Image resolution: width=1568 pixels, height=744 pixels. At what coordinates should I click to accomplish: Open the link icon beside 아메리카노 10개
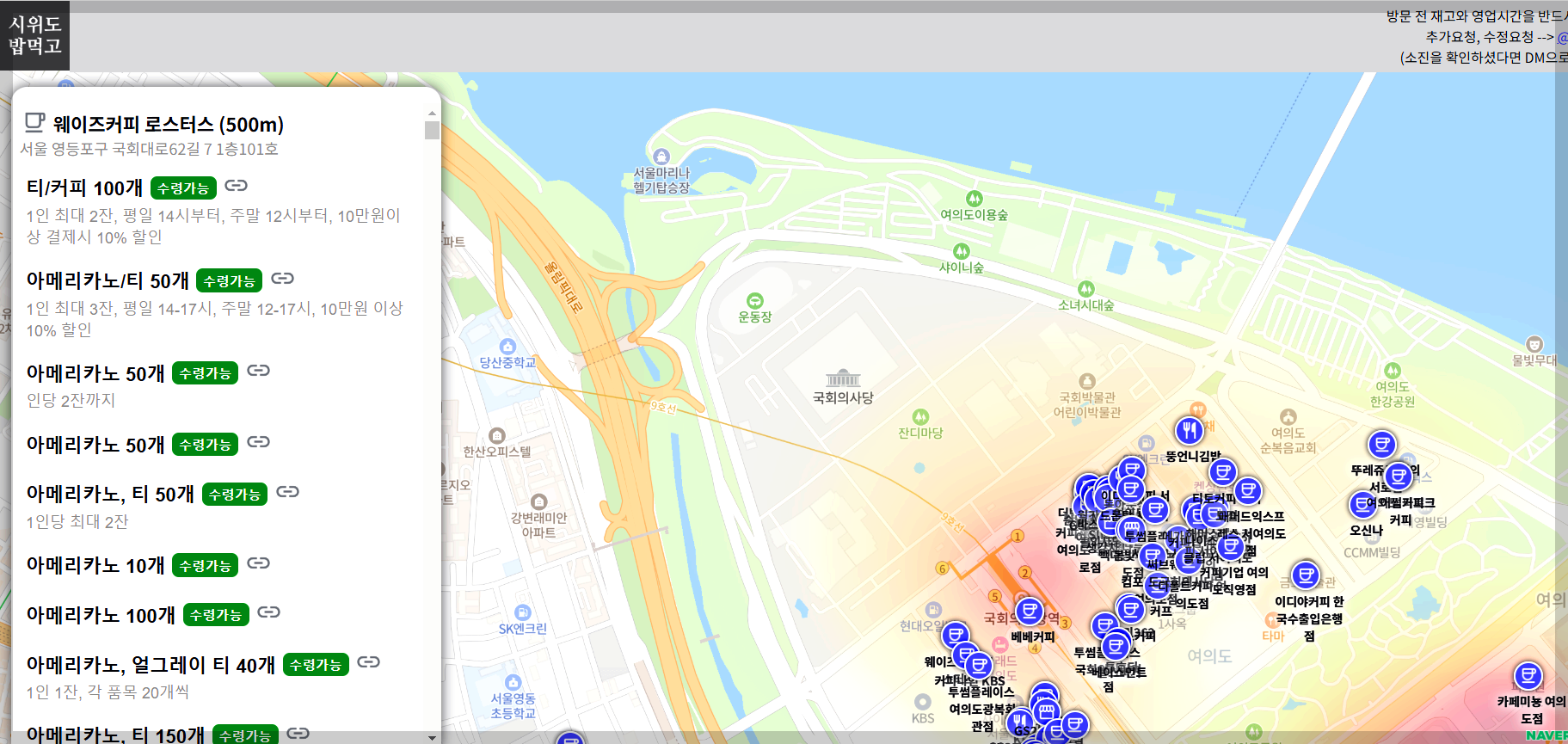(x=259, y=563)
